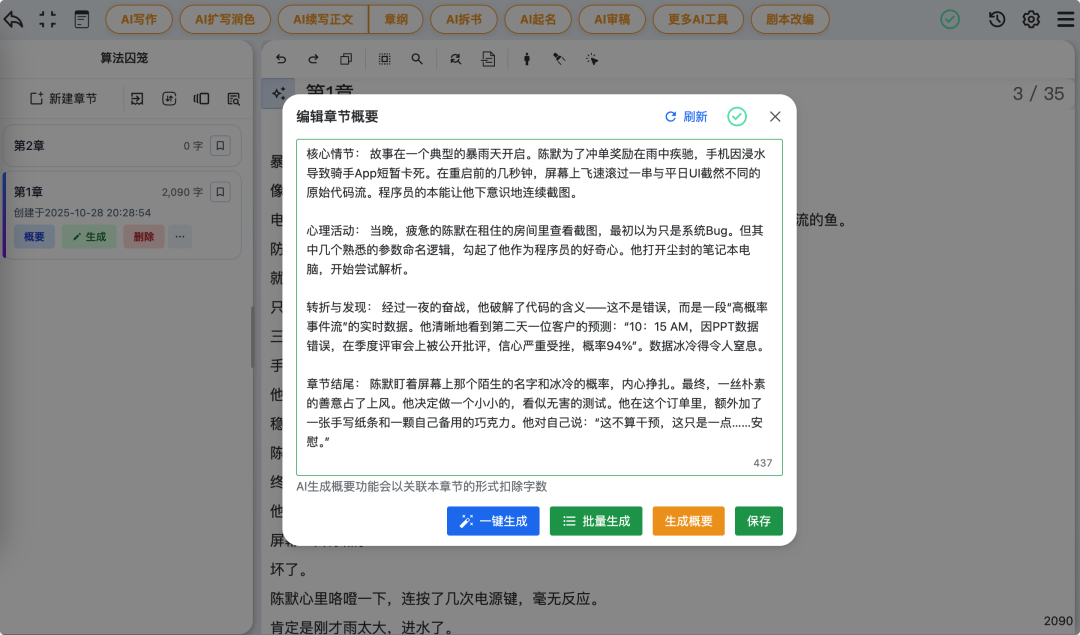Undo the last edit
The height and width of the screenshot is (635, 1080).
click(282, 59)
